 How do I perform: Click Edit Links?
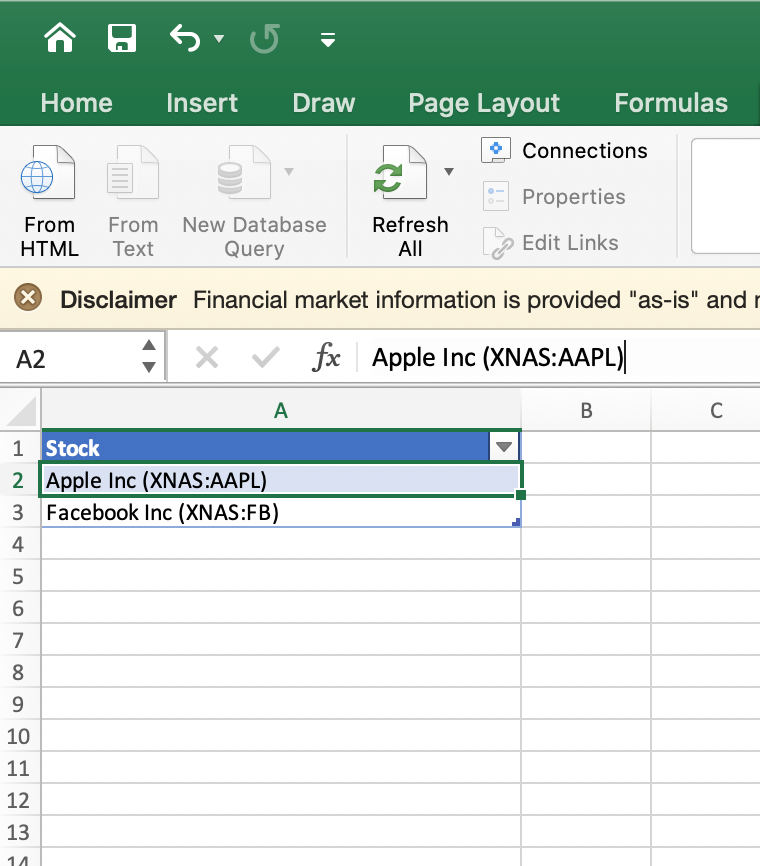[x=550, y=243]
